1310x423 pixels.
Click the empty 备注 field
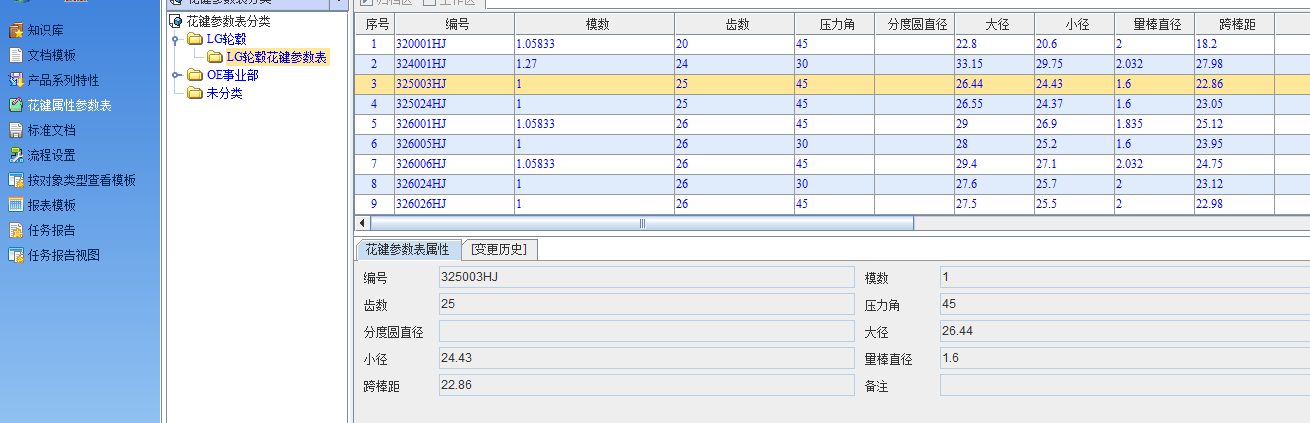coord(1125,385)
